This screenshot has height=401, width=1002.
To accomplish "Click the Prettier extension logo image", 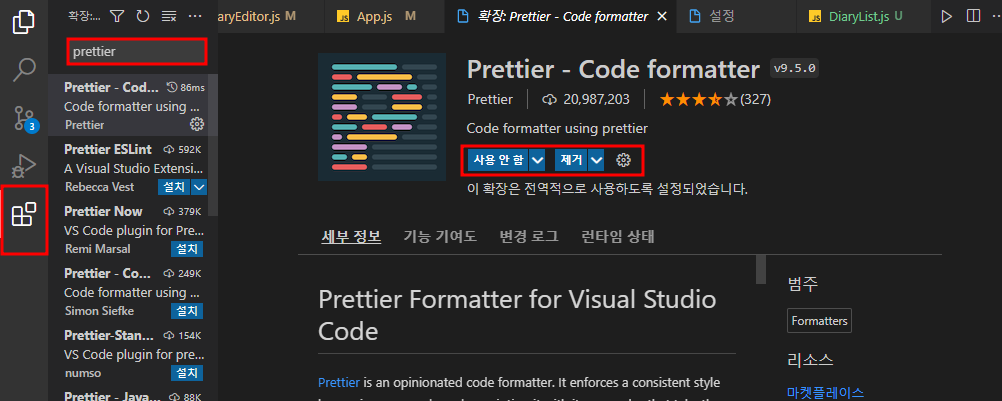I will coord(382,117).
